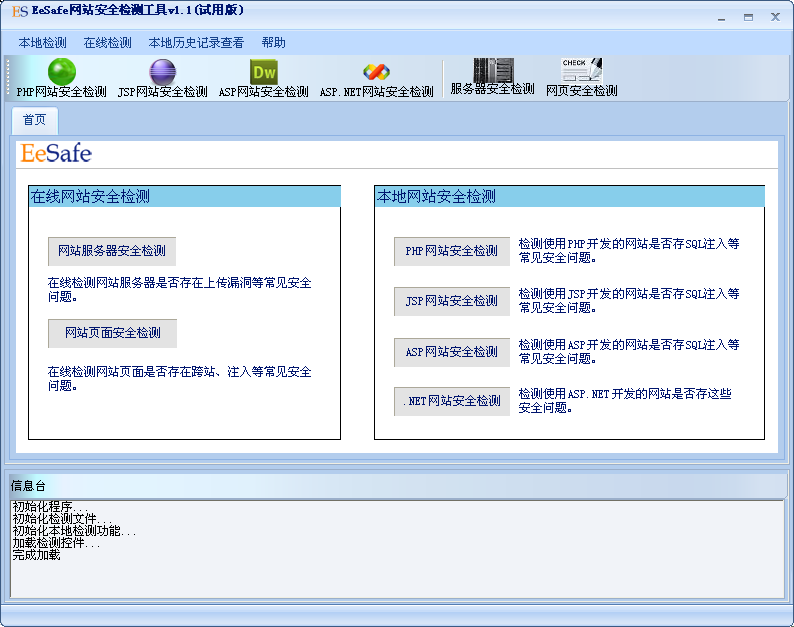The width and height of the screenshot is (794, 627).
Task: Open the 帮助 menu
Action: click(273, 43)
